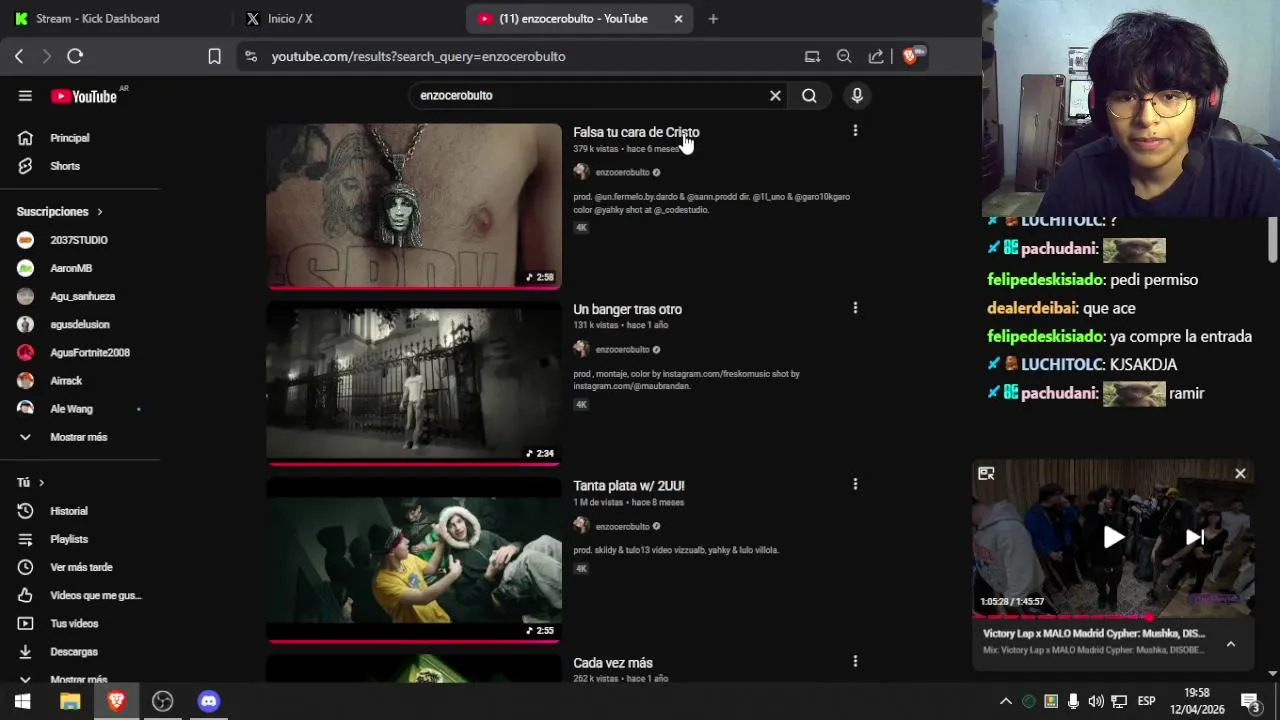Open video title Tanta plata w/ 2UU!
Screen dimensions: 1280x720
(629, 485)
